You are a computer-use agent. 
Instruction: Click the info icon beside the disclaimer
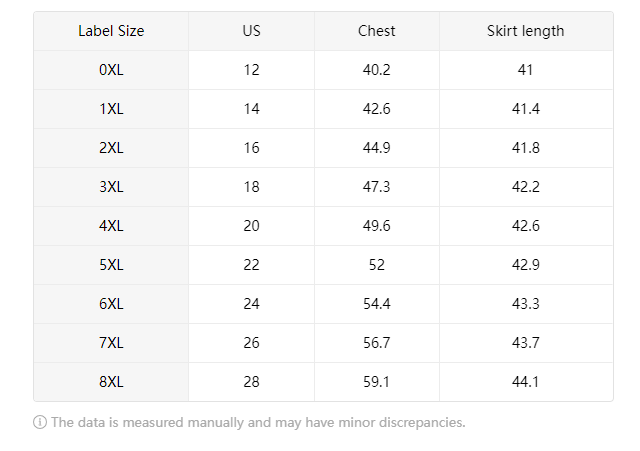coord(40,423)
